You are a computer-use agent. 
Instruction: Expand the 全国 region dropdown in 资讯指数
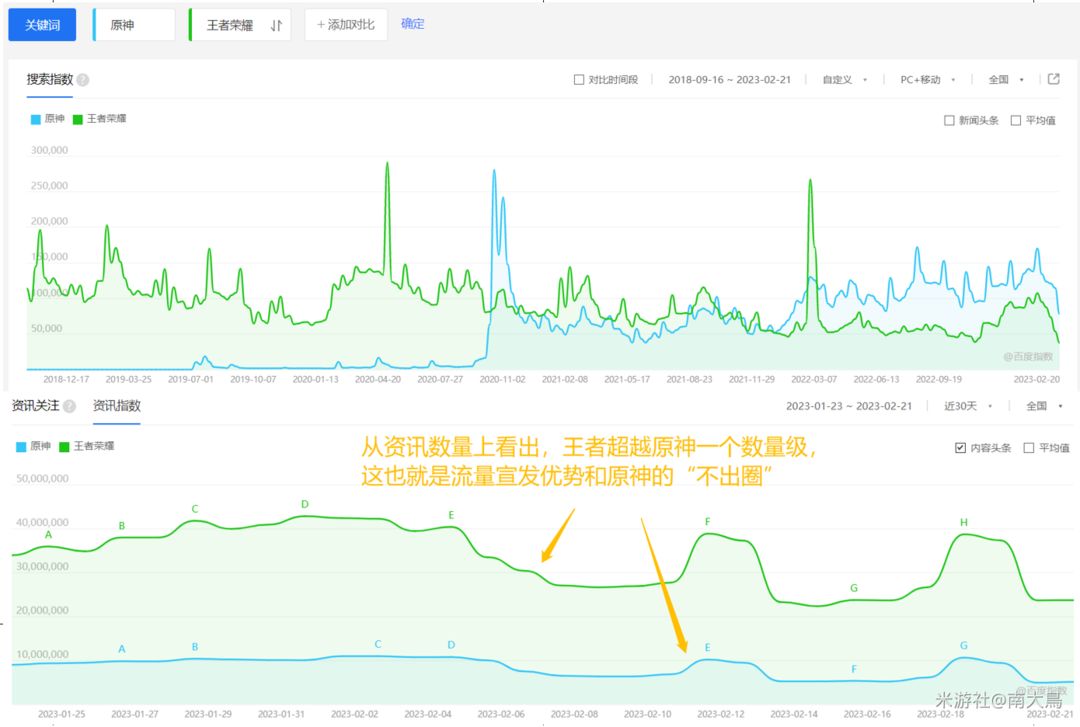pos(1044,406)
